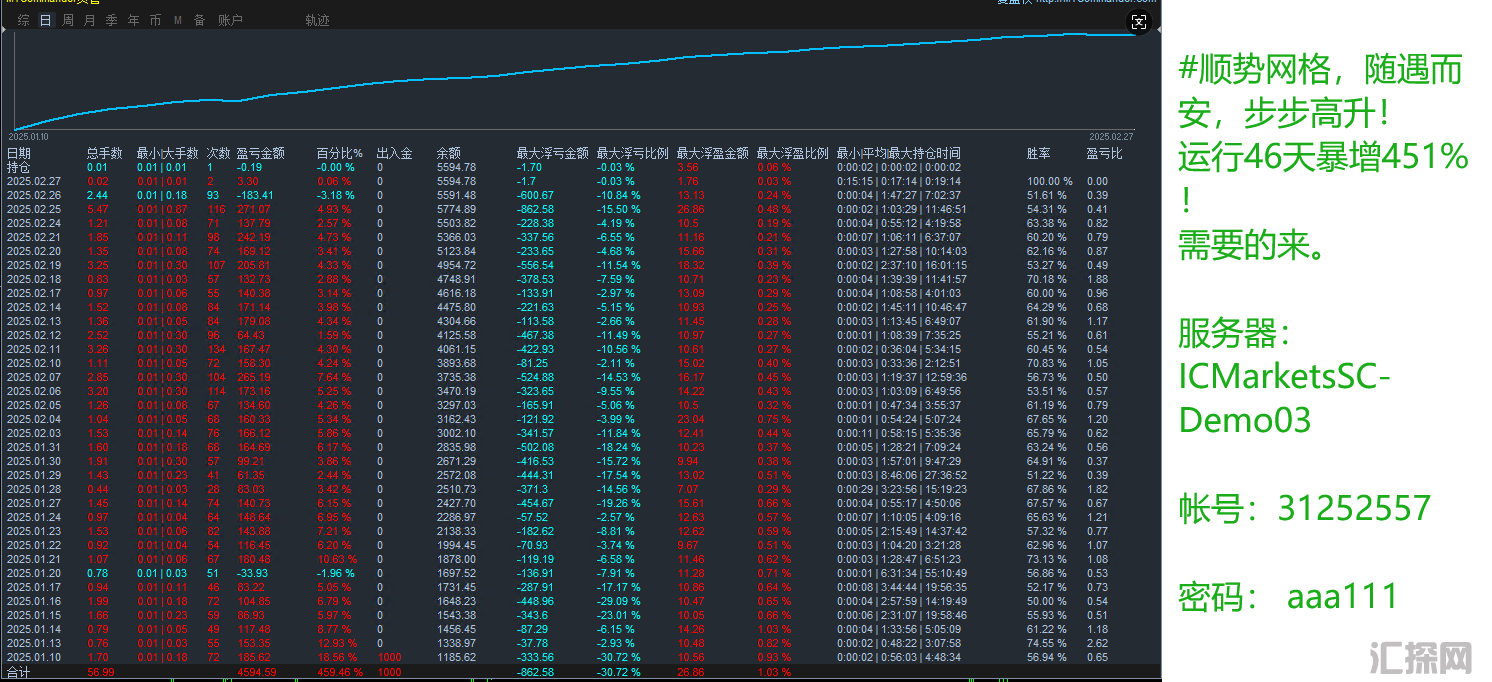Click profit value -183.41 for 2025.02.26
Viewport: 1492px width, 682px height.
254,195
